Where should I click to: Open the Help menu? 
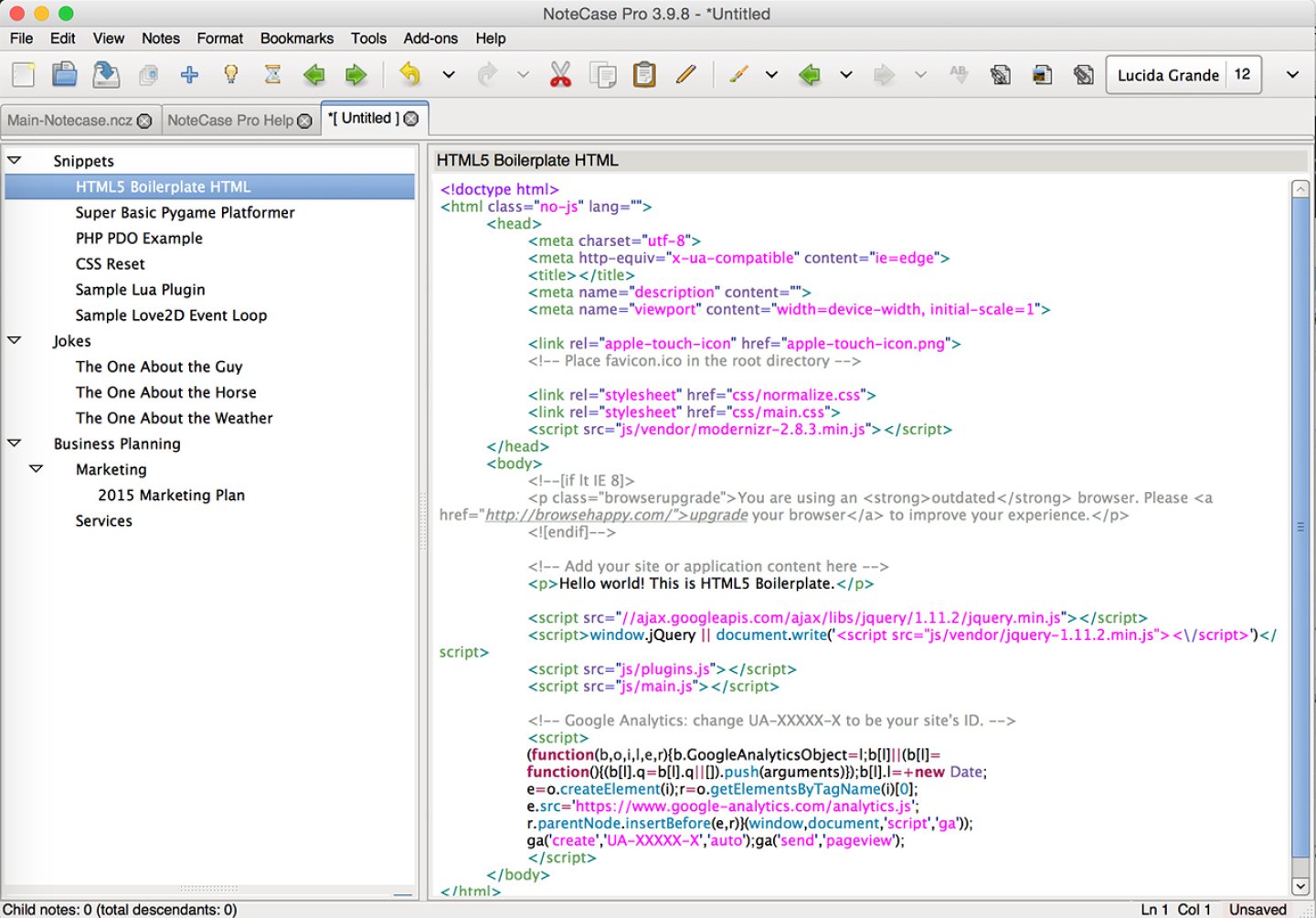491,38
